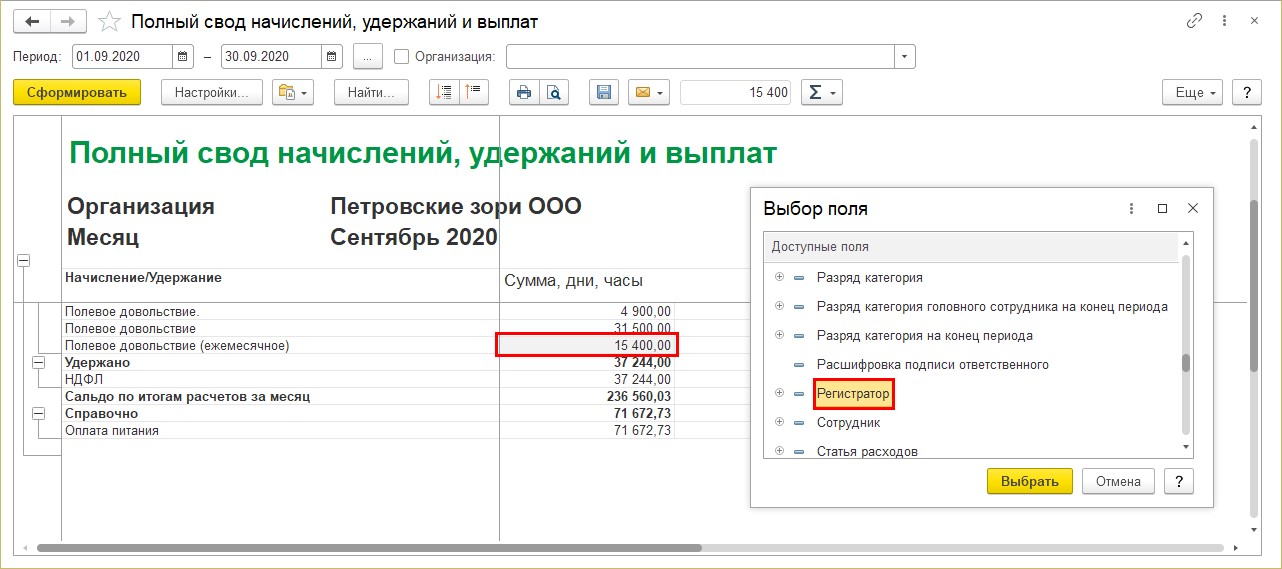Select the 4 900,00 amount cell
Image resolution: width=1282 pixels, height=569 pixels.
587,311
